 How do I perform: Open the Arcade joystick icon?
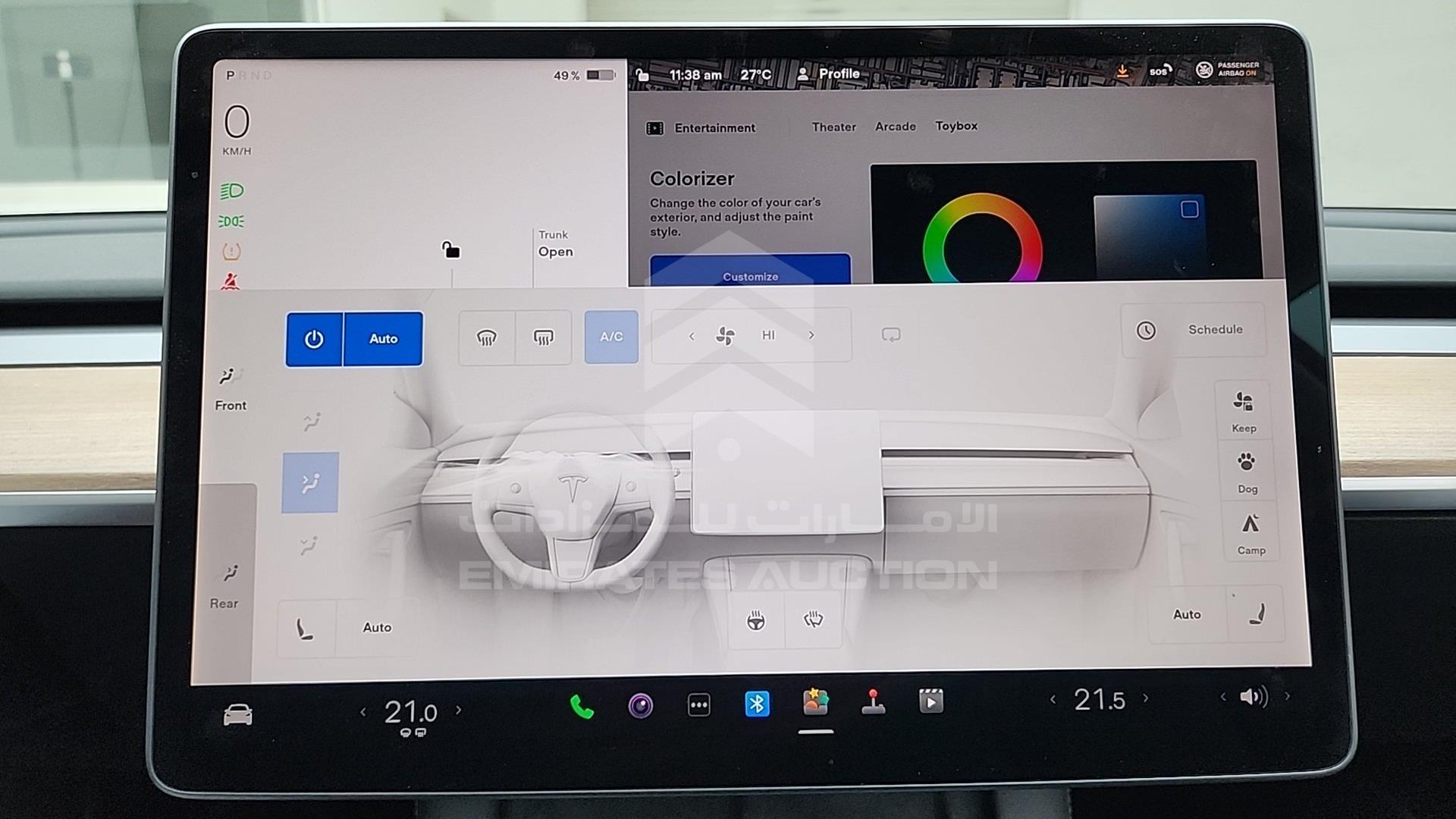[873, 702]
